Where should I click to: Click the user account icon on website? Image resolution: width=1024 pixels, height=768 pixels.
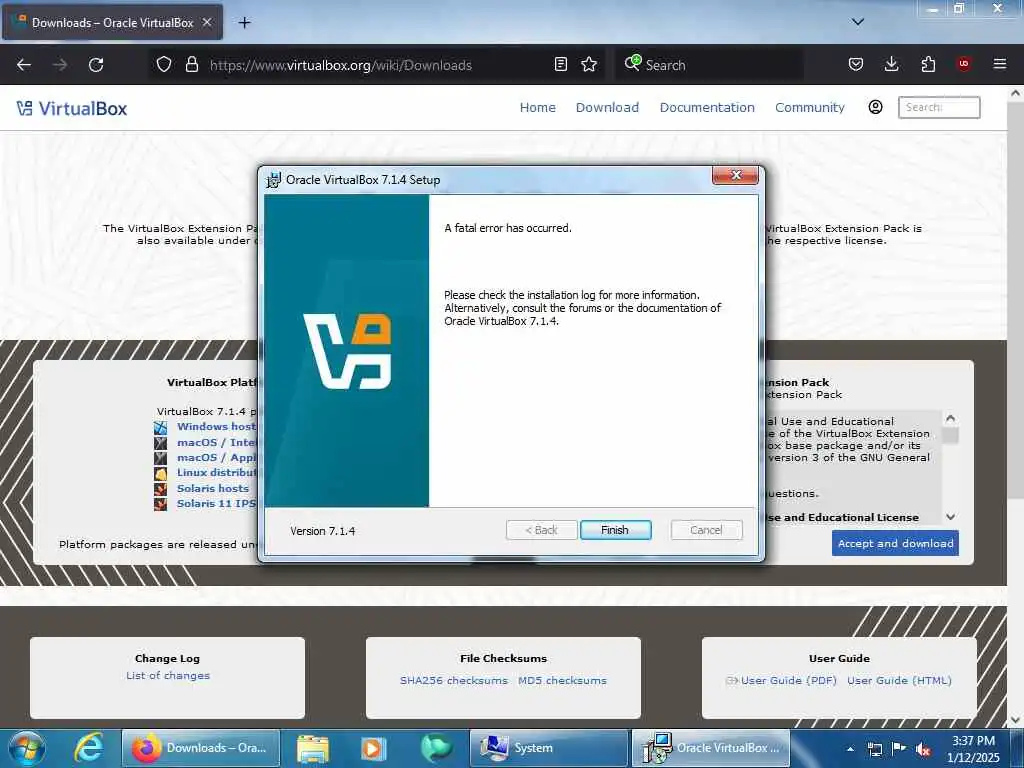pos(875,107)
